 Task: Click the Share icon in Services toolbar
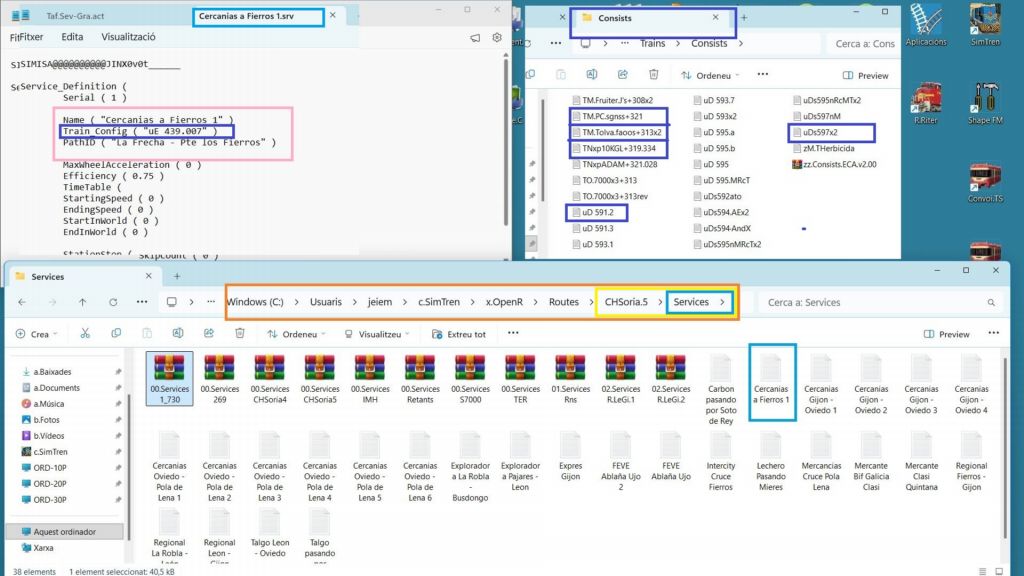coord(209,334)
